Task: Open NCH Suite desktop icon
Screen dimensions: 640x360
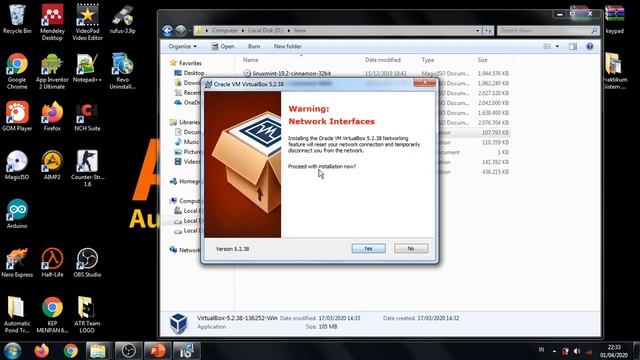Action: pyautogui.click(x=87, y=116)
